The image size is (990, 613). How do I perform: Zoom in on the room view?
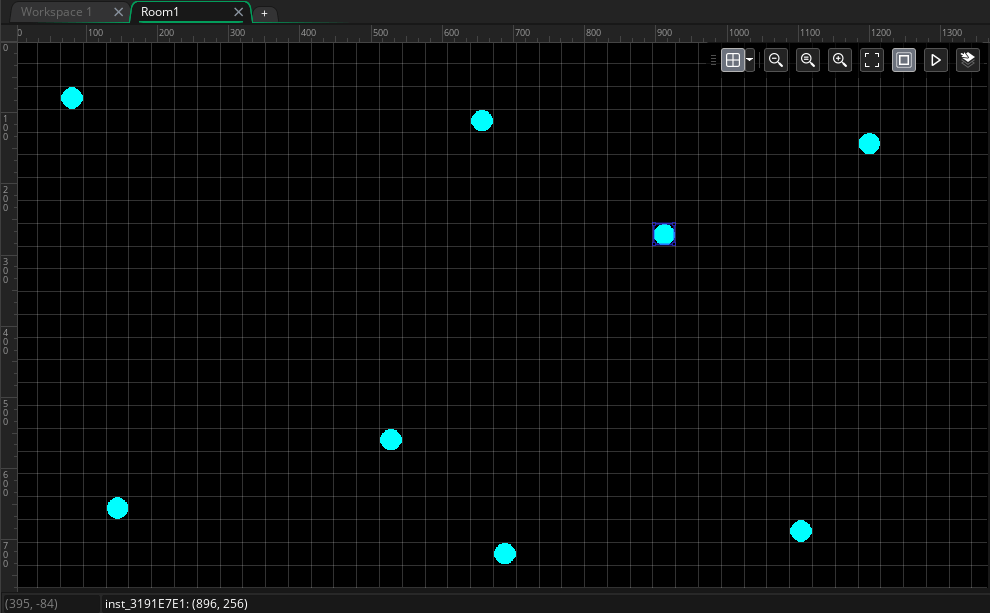[x=840, y=61]
